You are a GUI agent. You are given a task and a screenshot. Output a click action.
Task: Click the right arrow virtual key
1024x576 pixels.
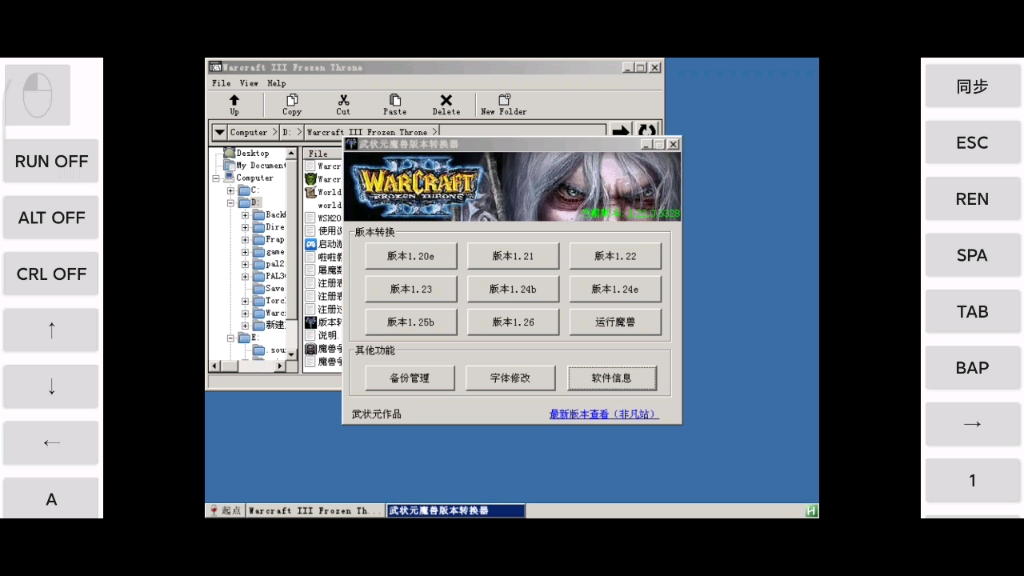click(x=972, y=424)
